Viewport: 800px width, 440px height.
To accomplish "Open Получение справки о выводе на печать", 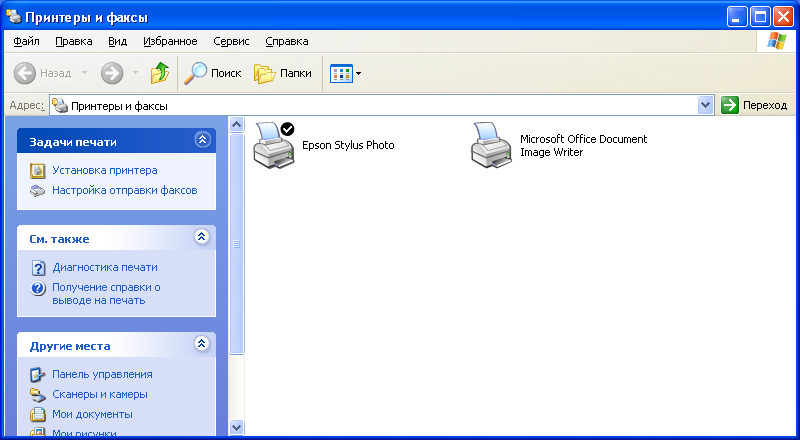I will coord(106,294).
